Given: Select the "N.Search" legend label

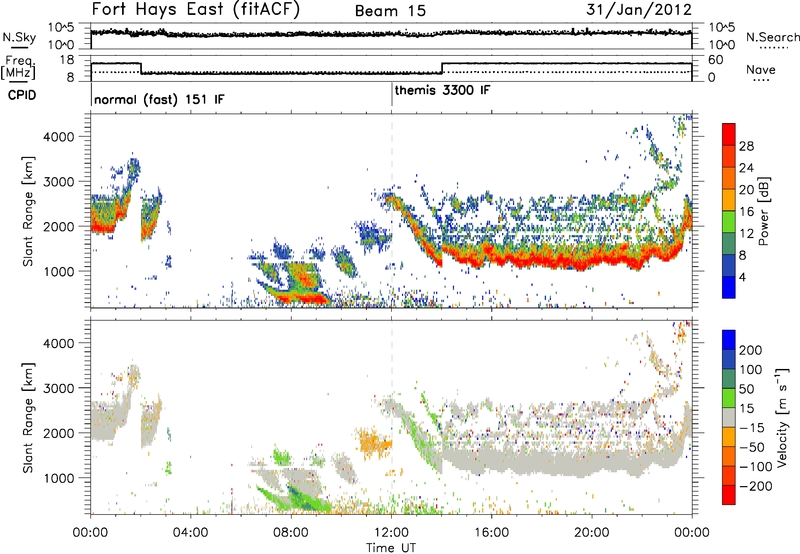Looking at the screenshot, I should [772, 37].
